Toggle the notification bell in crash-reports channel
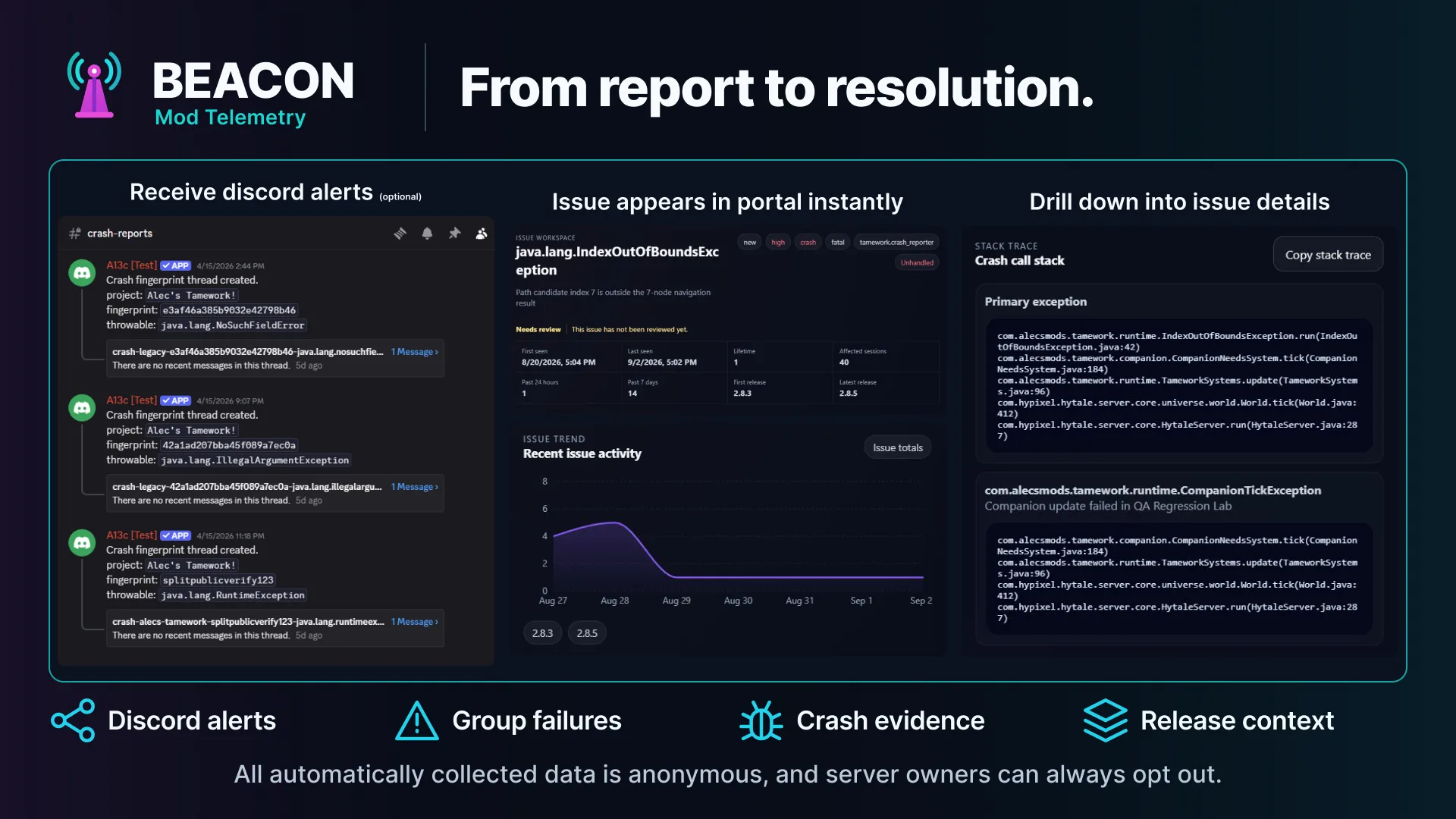Viewport: 1456px width, 819px height. pos(428,234)
